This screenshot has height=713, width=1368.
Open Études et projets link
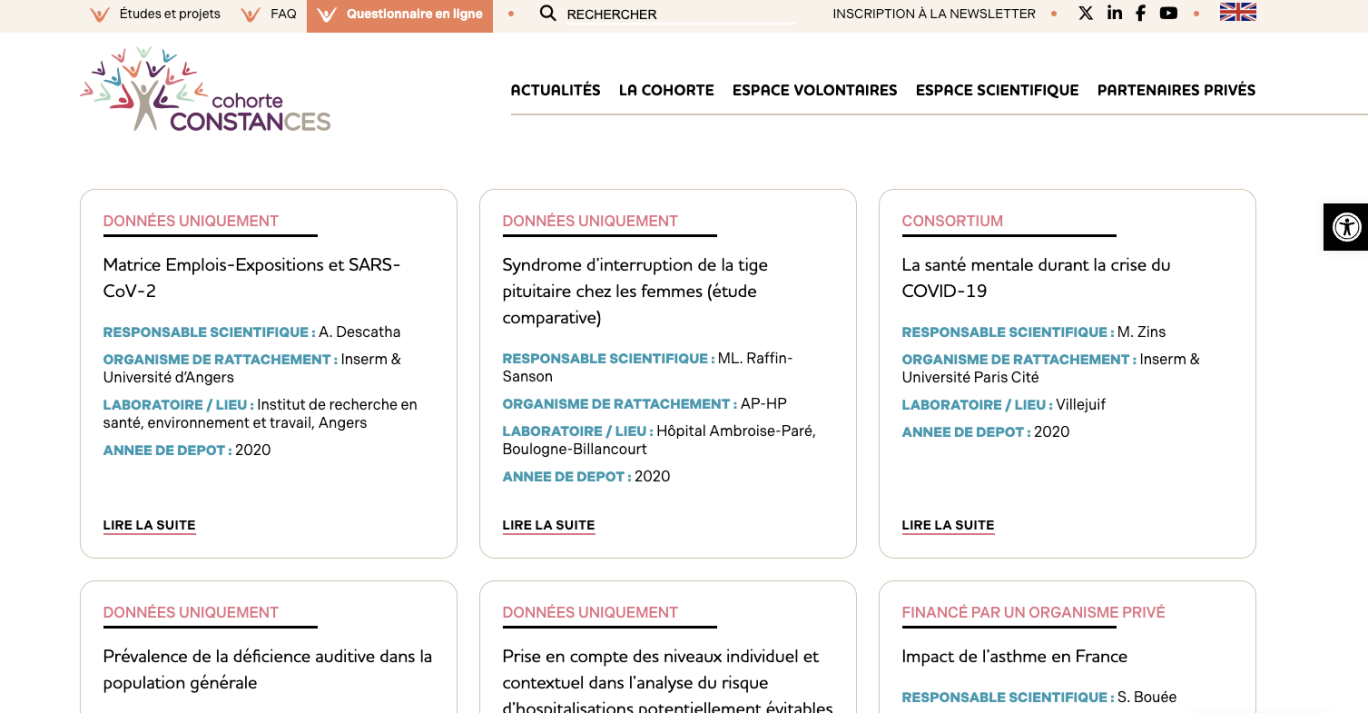pos(170,14)
